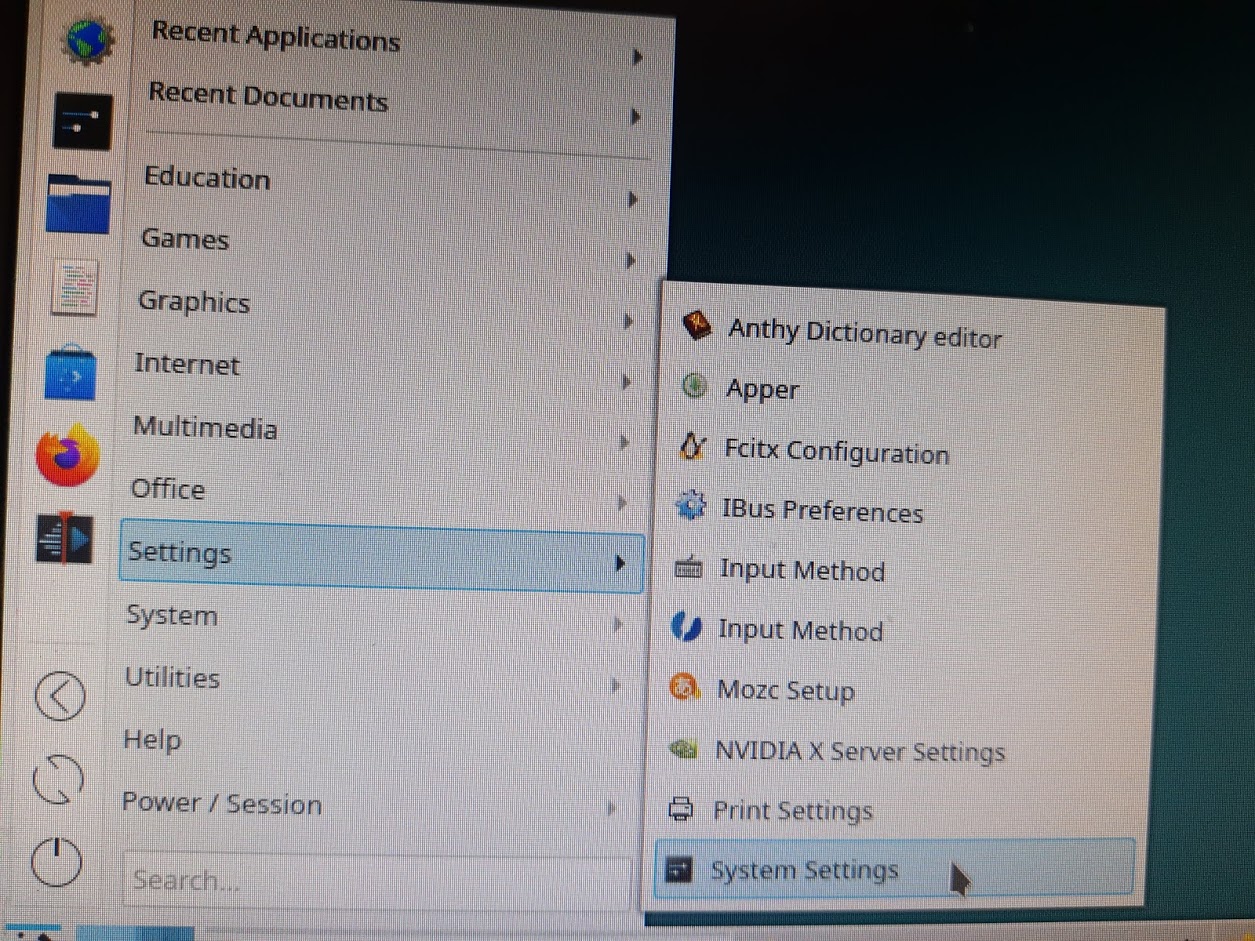The width and height of the screenshot is (1255, 941).
Task: Expand the Recent Applications submenu arrow
Action: coord(637,58)
